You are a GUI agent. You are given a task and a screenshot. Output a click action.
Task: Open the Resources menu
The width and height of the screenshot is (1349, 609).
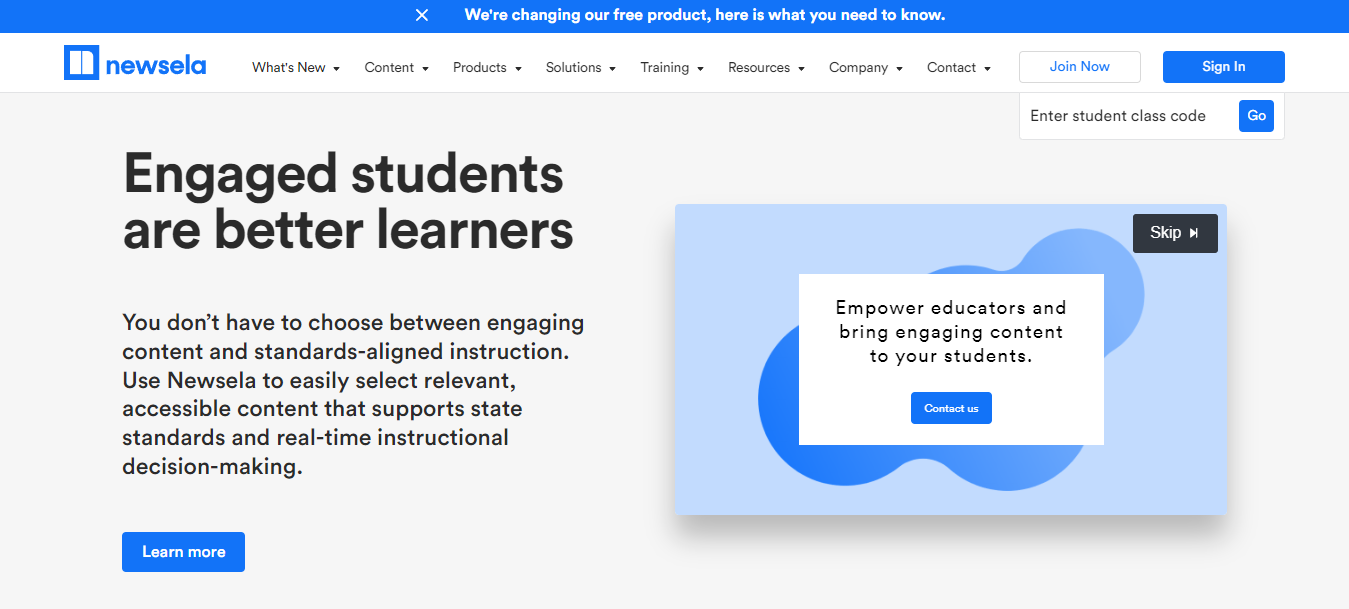pyautogui.click(x=759, y=68)
